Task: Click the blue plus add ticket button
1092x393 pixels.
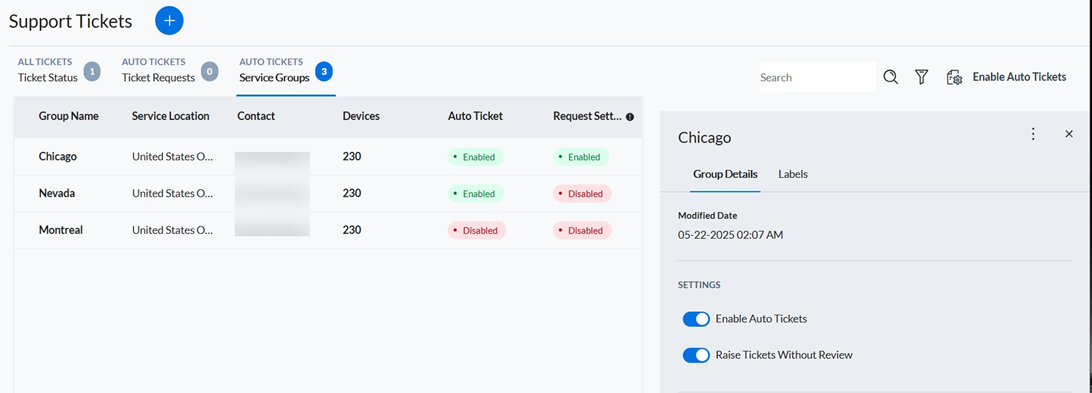Action: (x=169, y=21)
